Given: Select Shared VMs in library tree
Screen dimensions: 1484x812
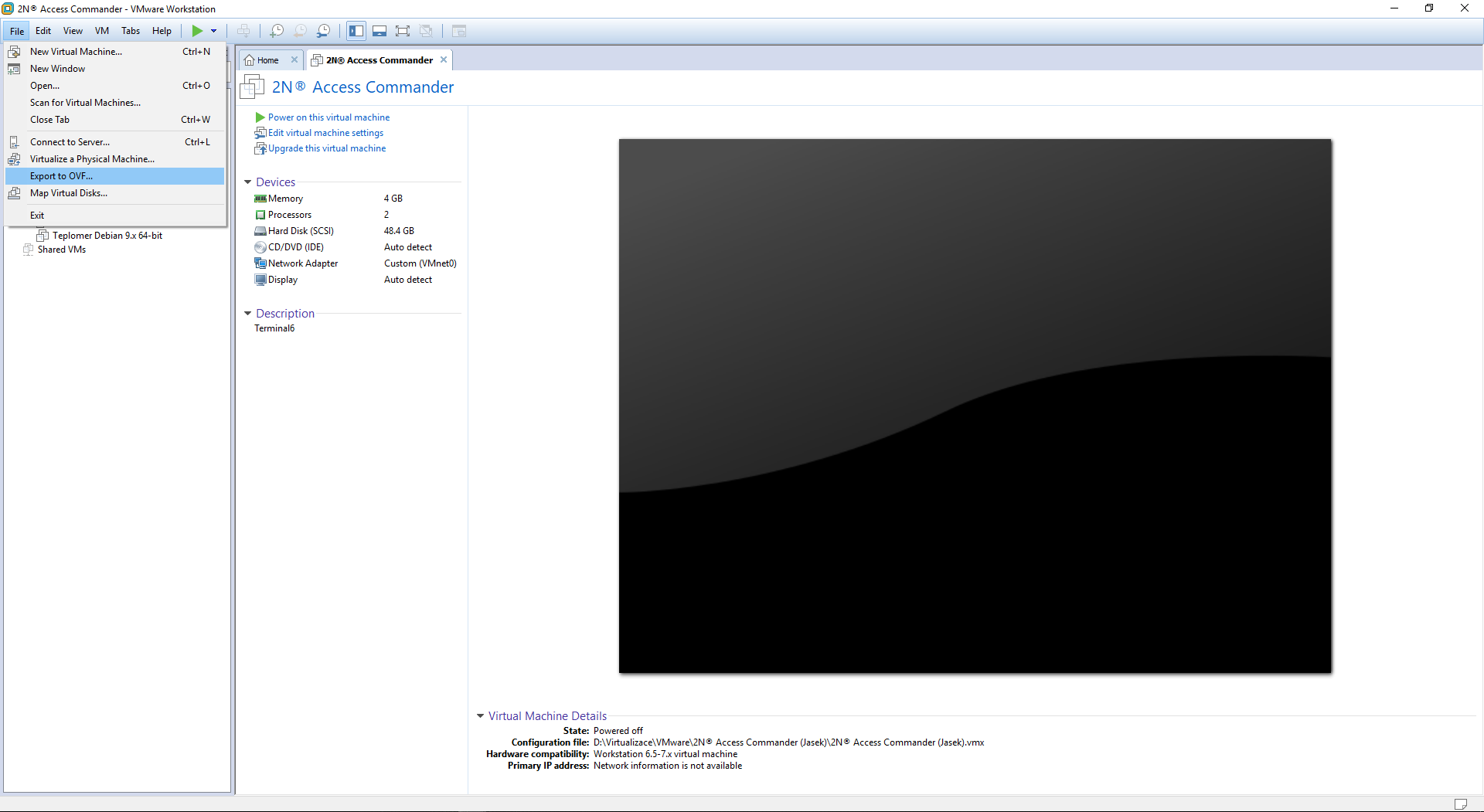Looking at the screenshot, I should (62, 250).
